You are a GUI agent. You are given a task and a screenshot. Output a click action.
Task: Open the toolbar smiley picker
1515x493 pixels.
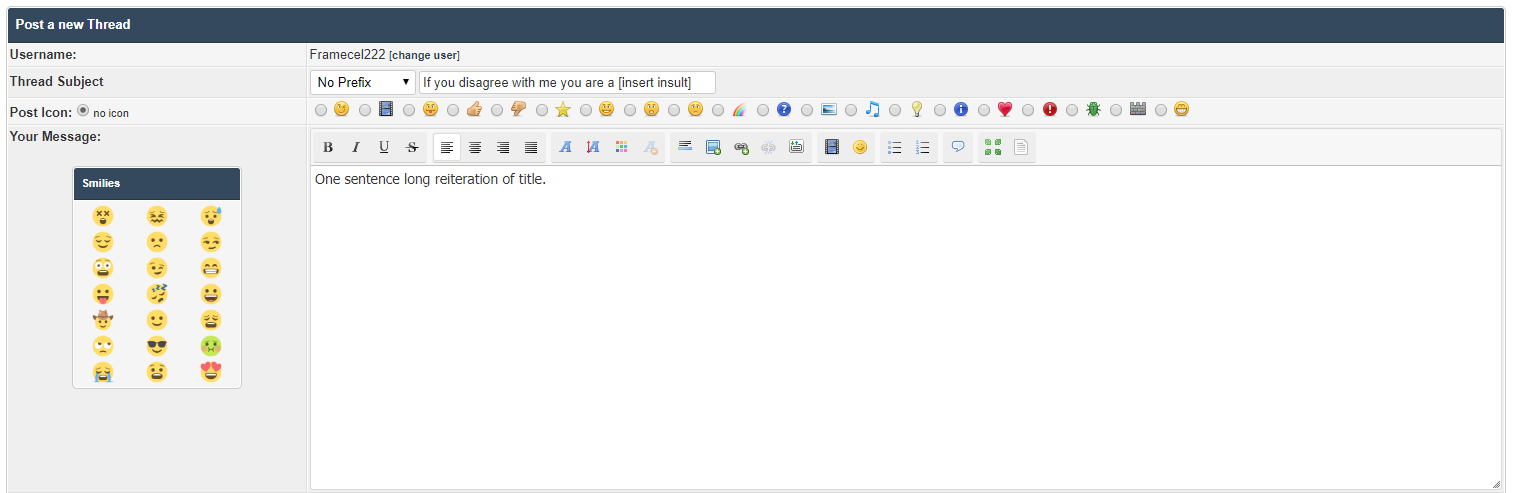860,147
